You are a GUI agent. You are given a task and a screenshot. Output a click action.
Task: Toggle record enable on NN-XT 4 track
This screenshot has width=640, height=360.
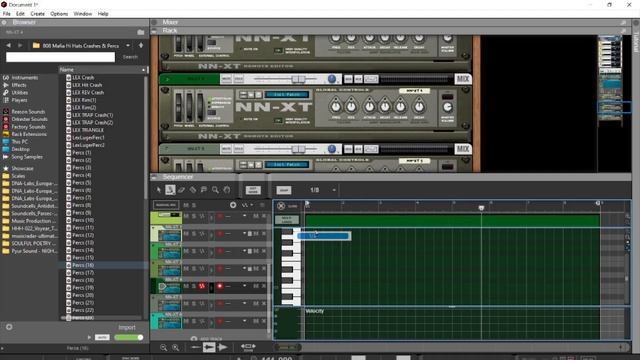(220, 286)
